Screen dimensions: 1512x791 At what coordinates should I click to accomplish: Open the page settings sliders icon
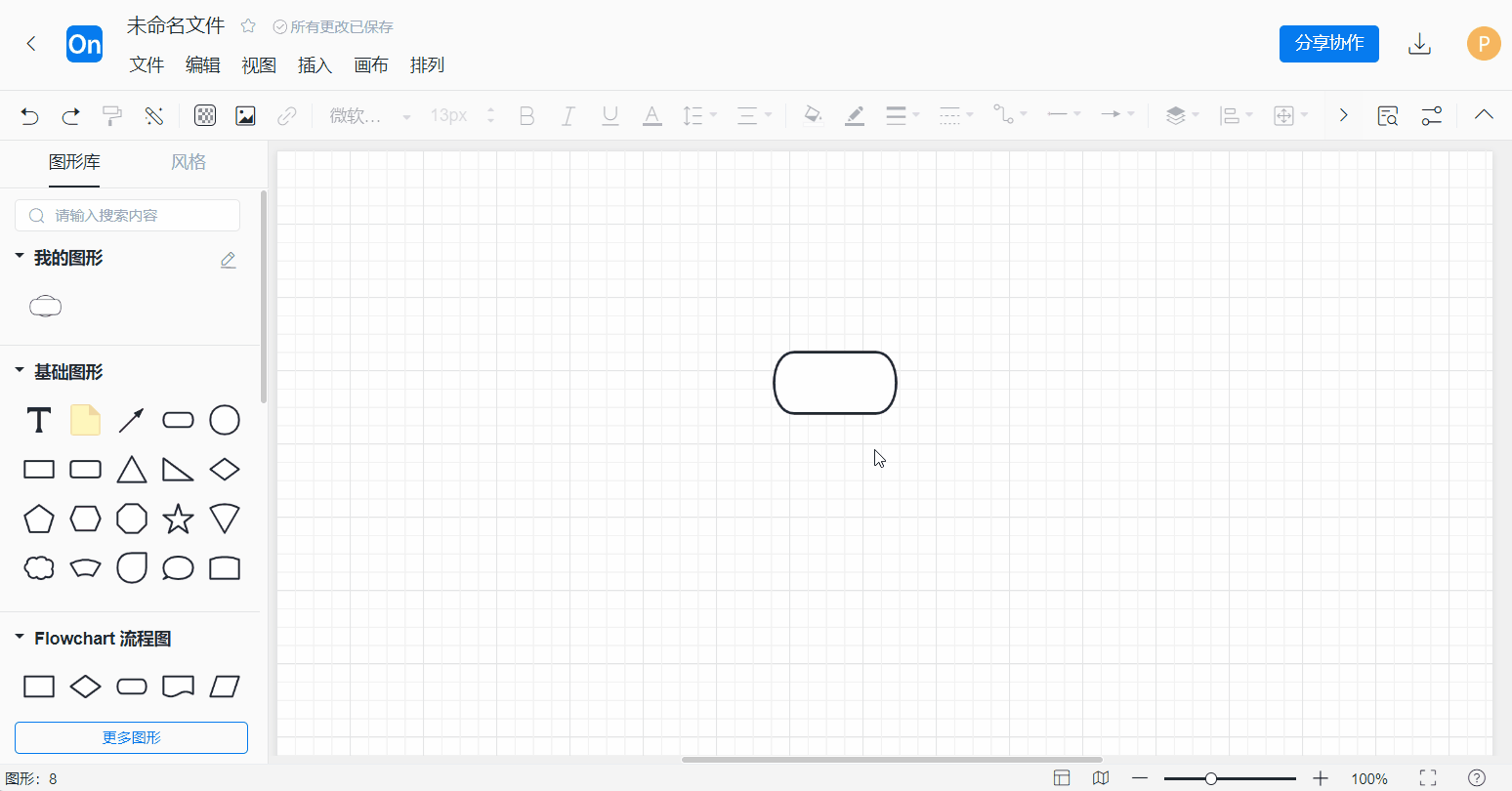click(x=1431, y=115)
